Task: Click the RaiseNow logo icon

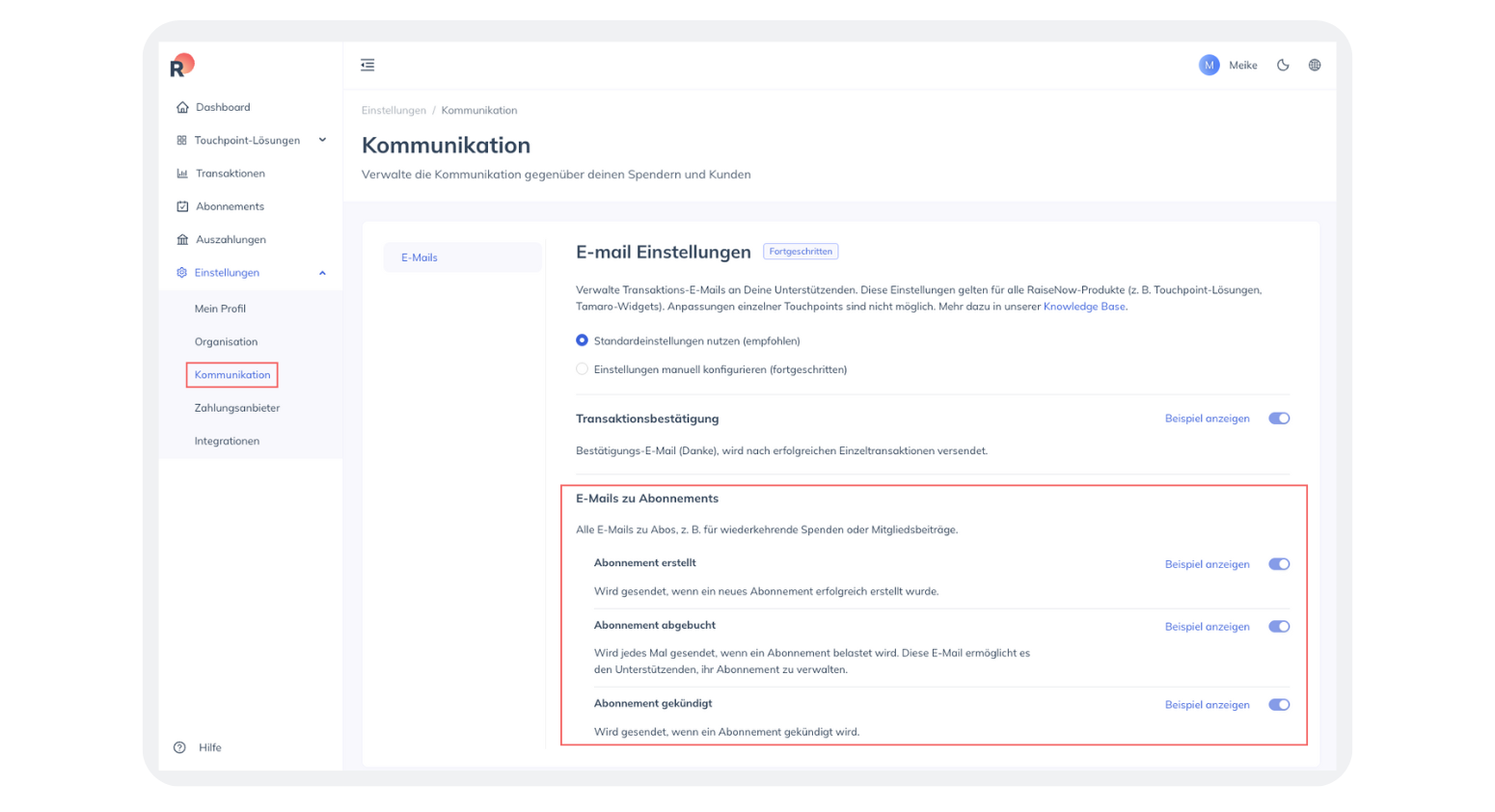Action: [181, 66]
